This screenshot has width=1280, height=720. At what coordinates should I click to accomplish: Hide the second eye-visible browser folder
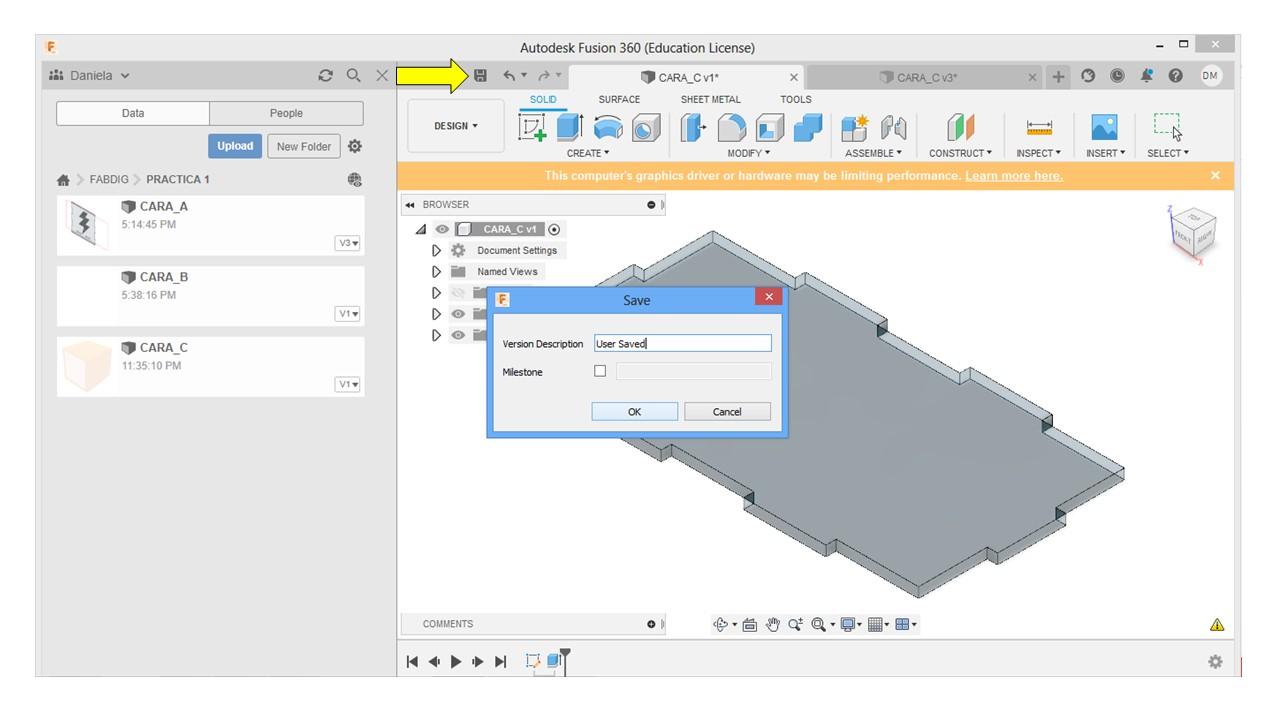[458, 314]
